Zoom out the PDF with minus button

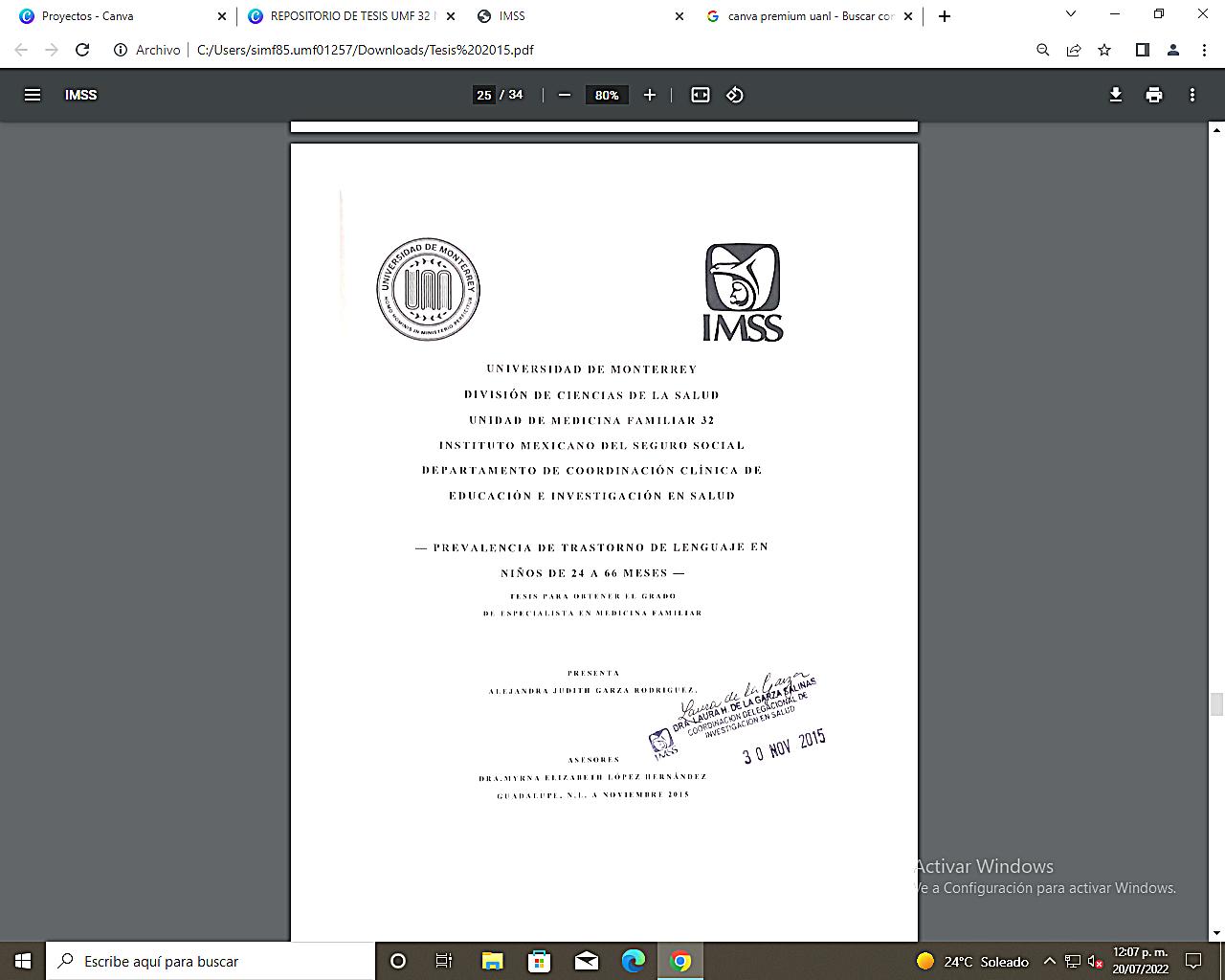(x=565, y=95)
